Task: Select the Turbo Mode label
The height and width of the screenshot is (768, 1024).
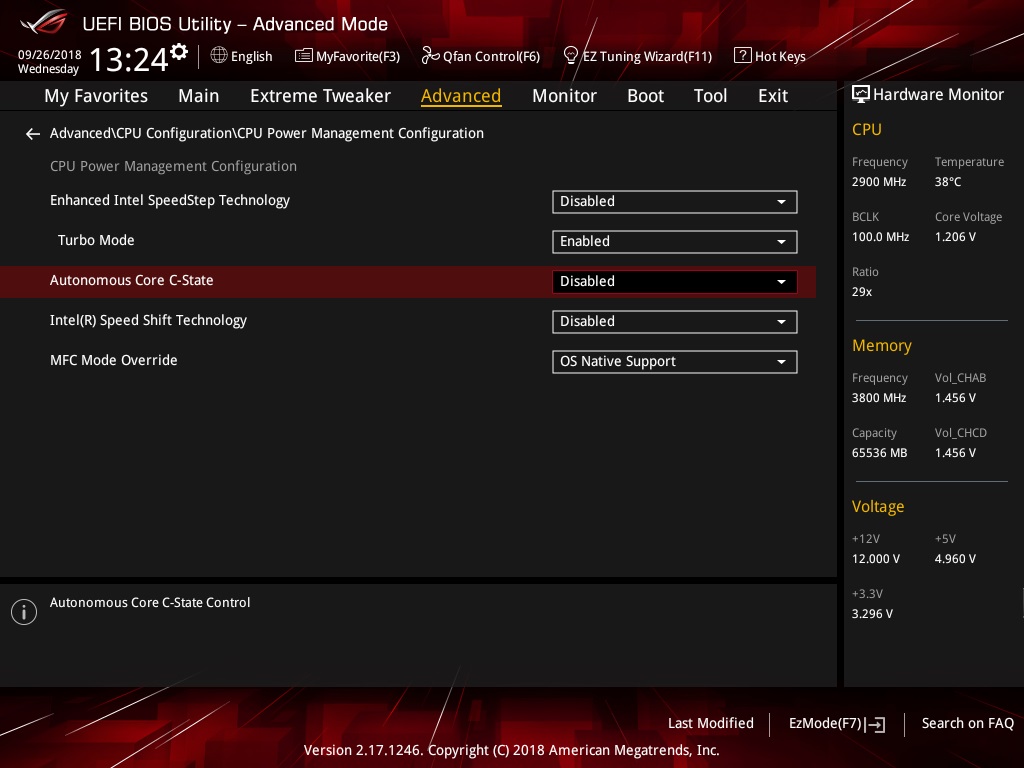Action: point(96,240)
